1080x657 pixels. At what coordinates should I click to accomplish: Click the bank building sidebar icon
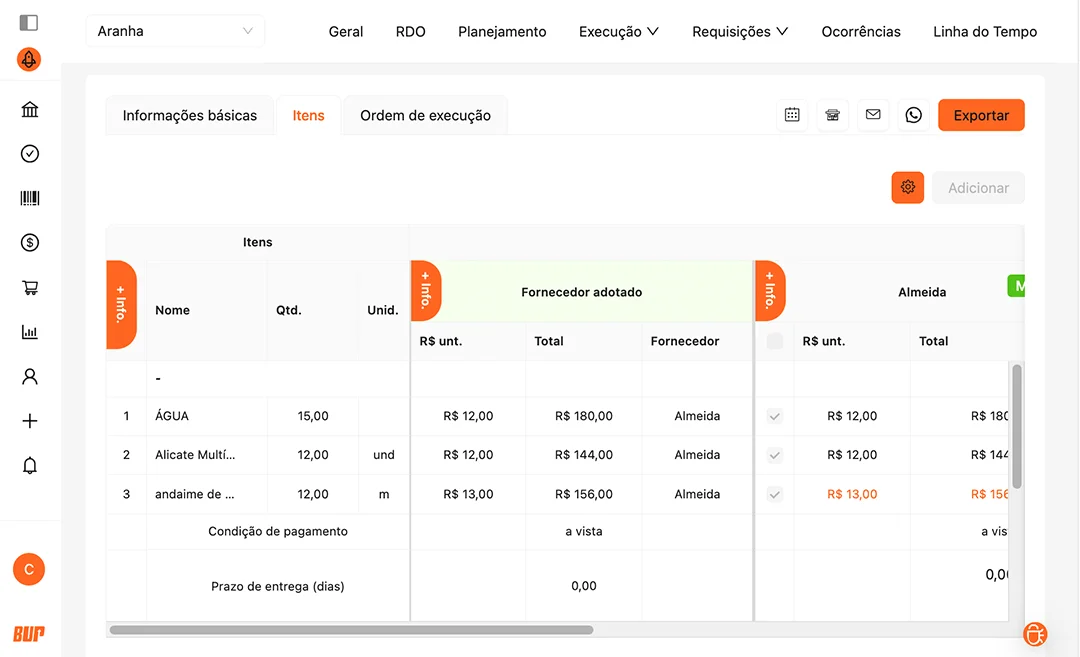(30, 110)
